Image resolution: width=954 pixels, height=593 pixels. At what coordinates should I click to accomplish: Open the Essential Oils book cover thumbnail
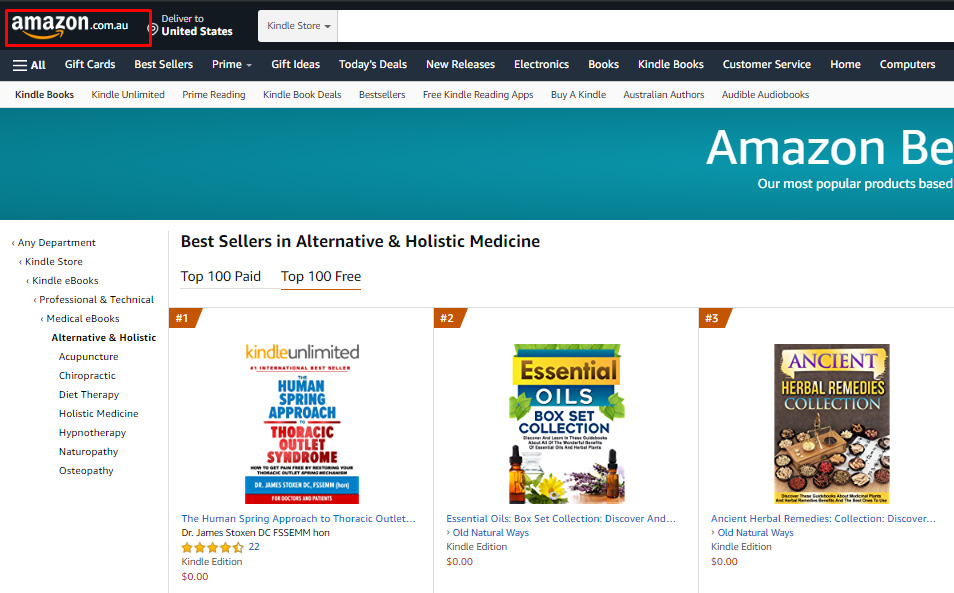(566, 424)
